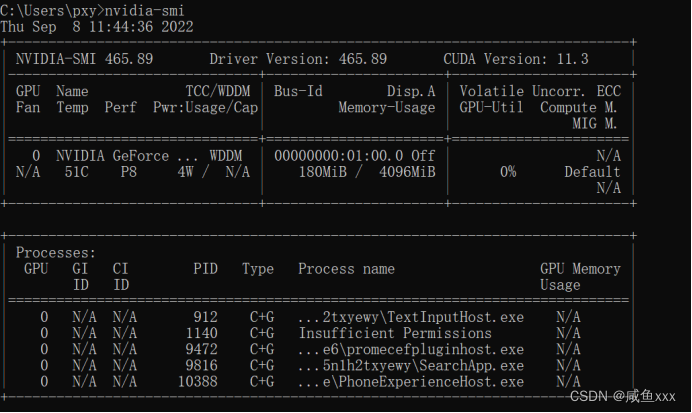Click the Disp.A column header
Image resolution: width=692 pixels, height=413 pixels.
click(411, 91)
